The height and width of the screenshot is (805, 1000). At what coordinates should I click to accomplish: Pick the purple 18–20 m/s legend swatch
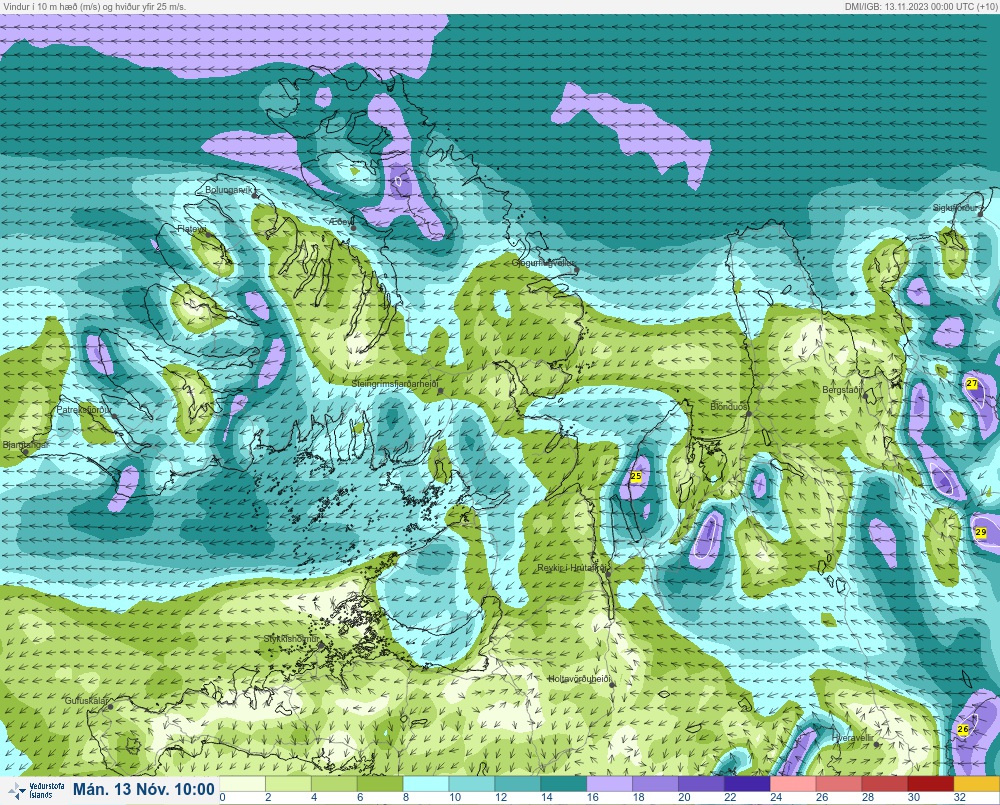(656, 783)
